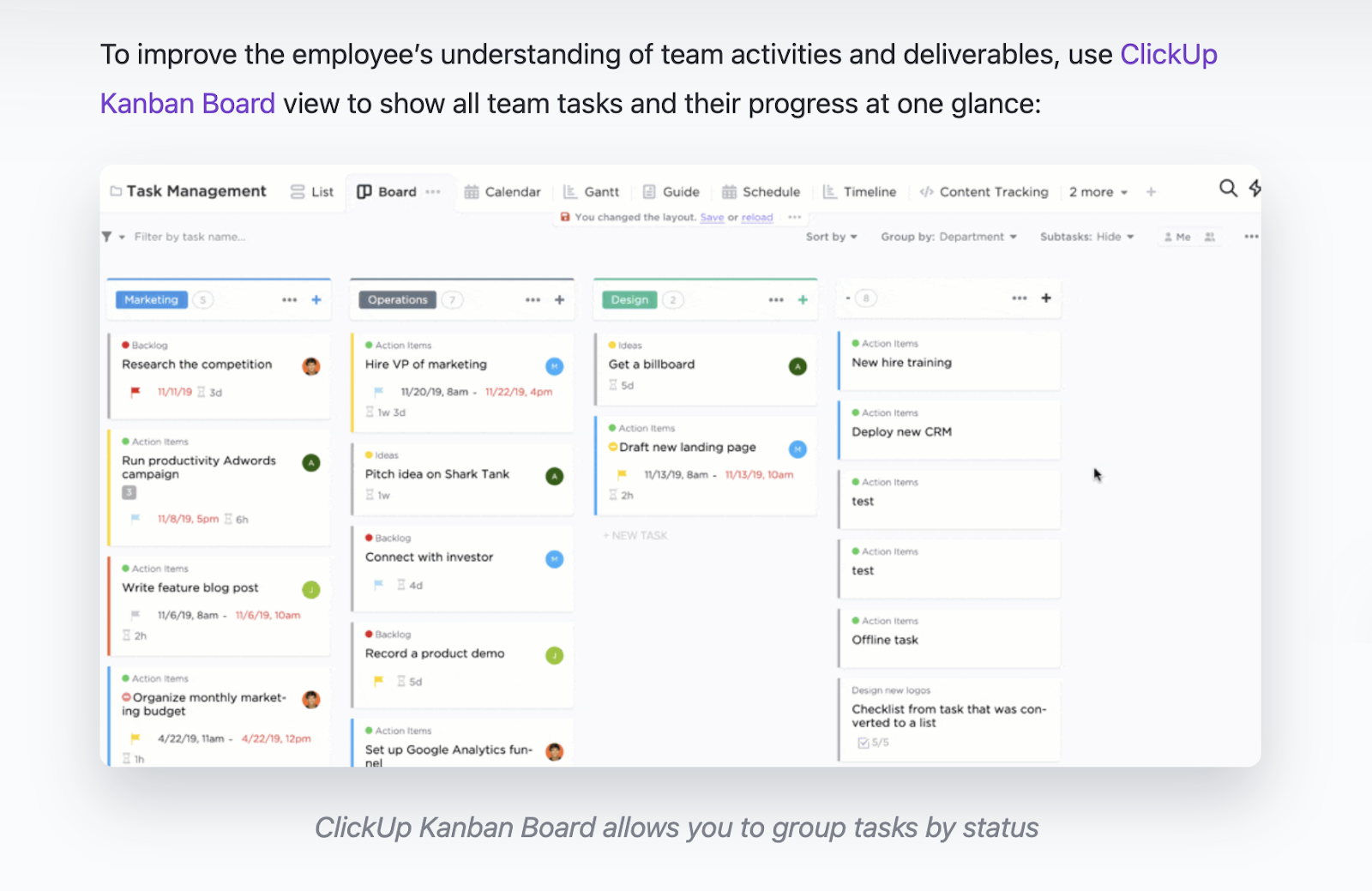1372x891 pixels.
Task: Switch to the List view tab
Action: [312, 192]
